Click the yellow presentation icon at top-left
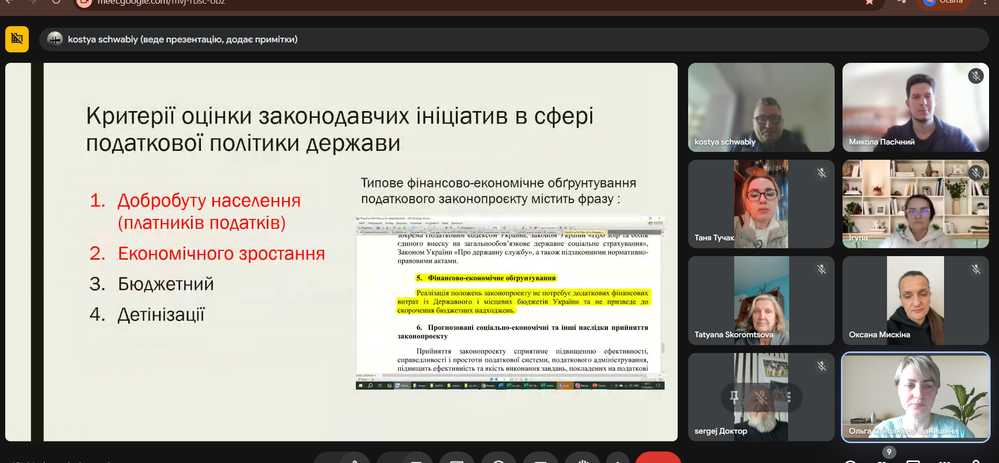The height and width of the screenshot is (463, 999). (17, 39)
